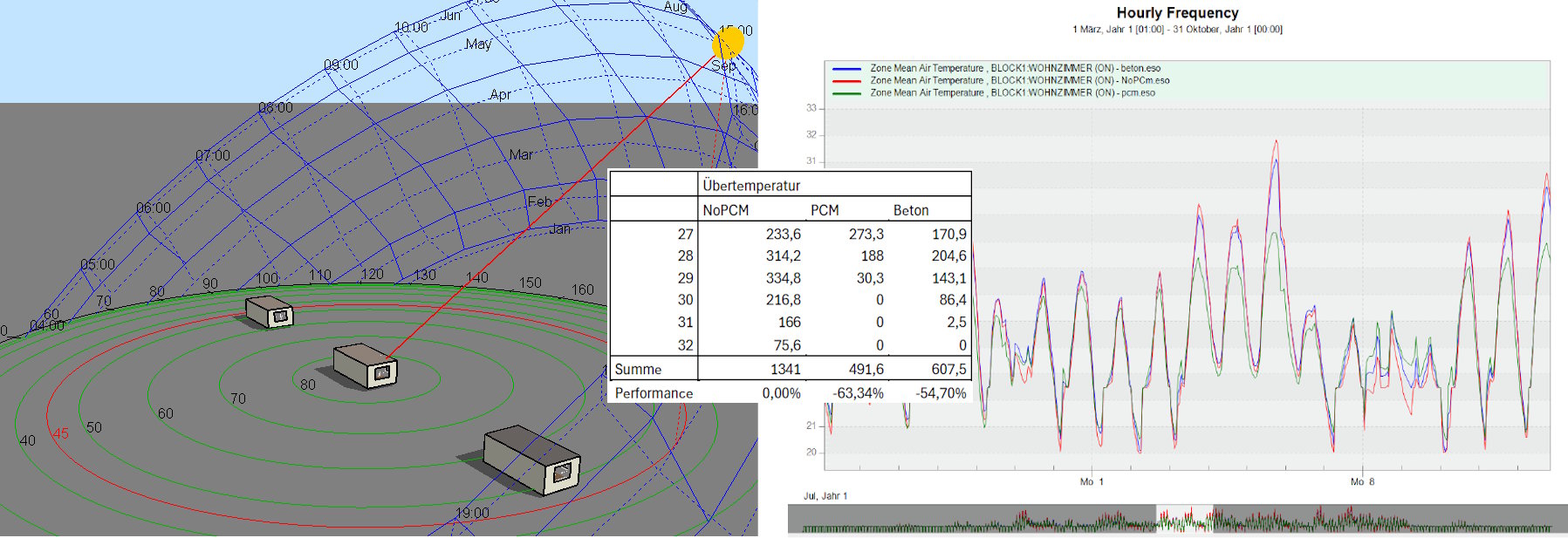Screen dimensions: 1568x538
Task: Select the PCM column header in the table
Action: (x=825, y=210)
